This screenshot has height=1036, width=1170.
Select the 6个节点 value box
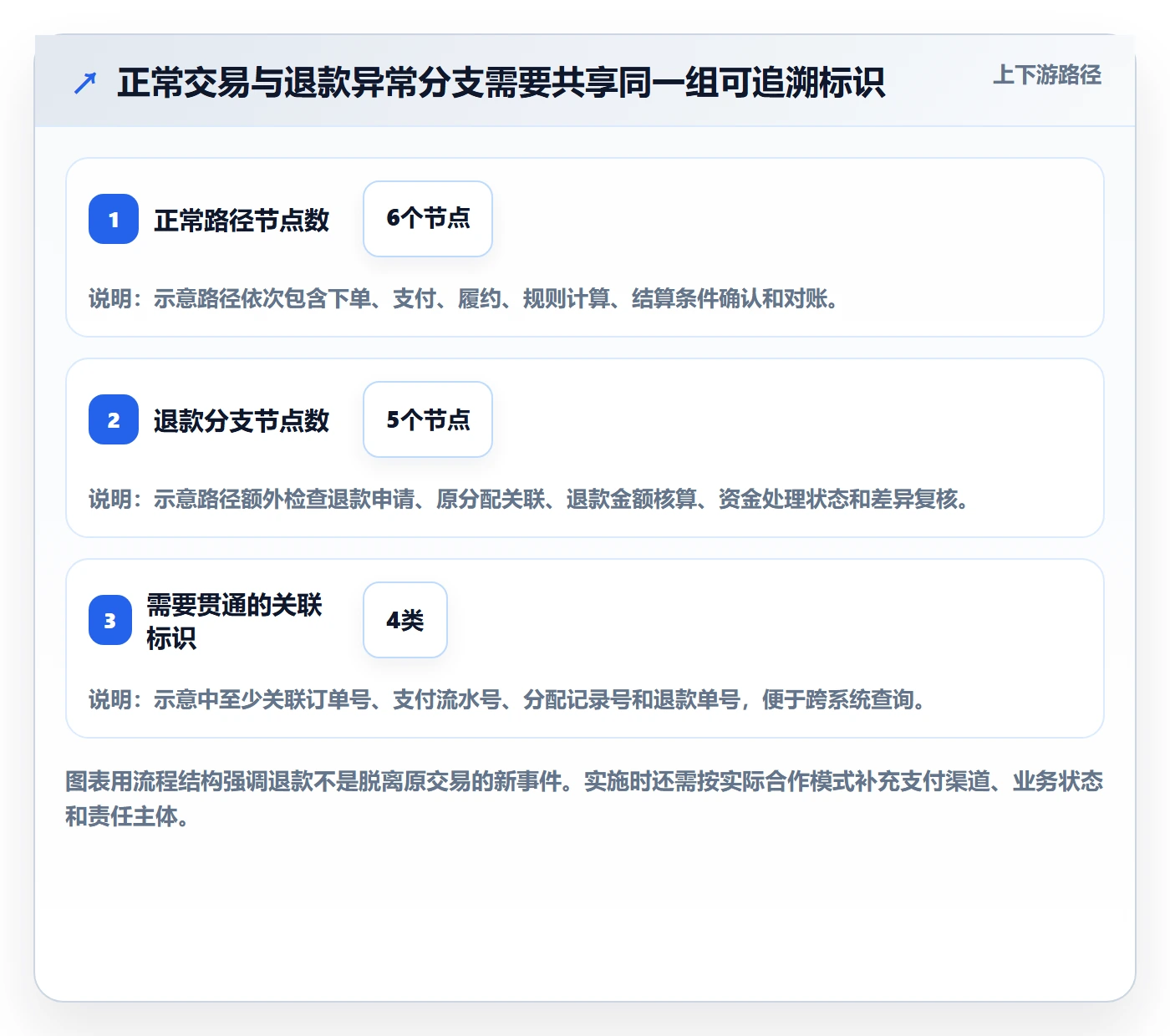pos(428,219)
